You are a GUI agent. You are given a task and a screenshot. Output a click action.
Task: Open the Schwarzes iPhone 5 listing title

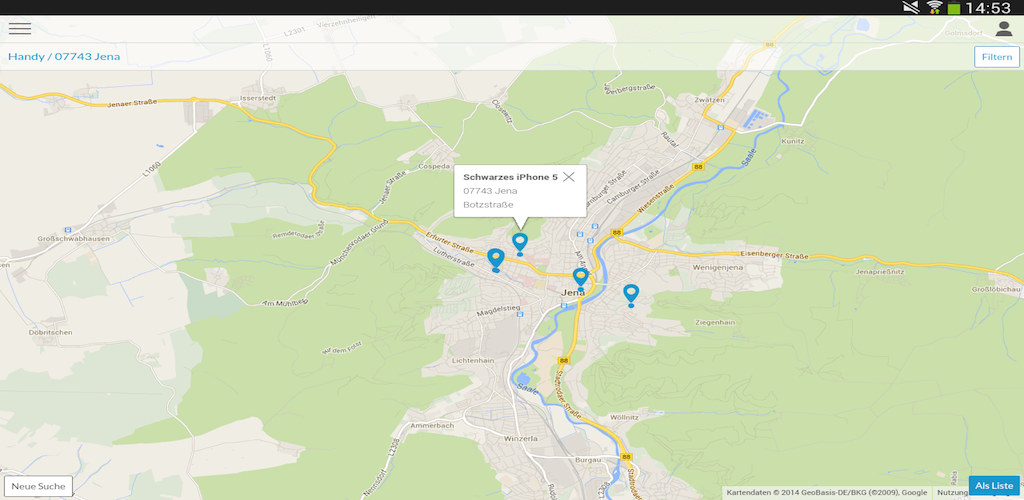[510, 177]
